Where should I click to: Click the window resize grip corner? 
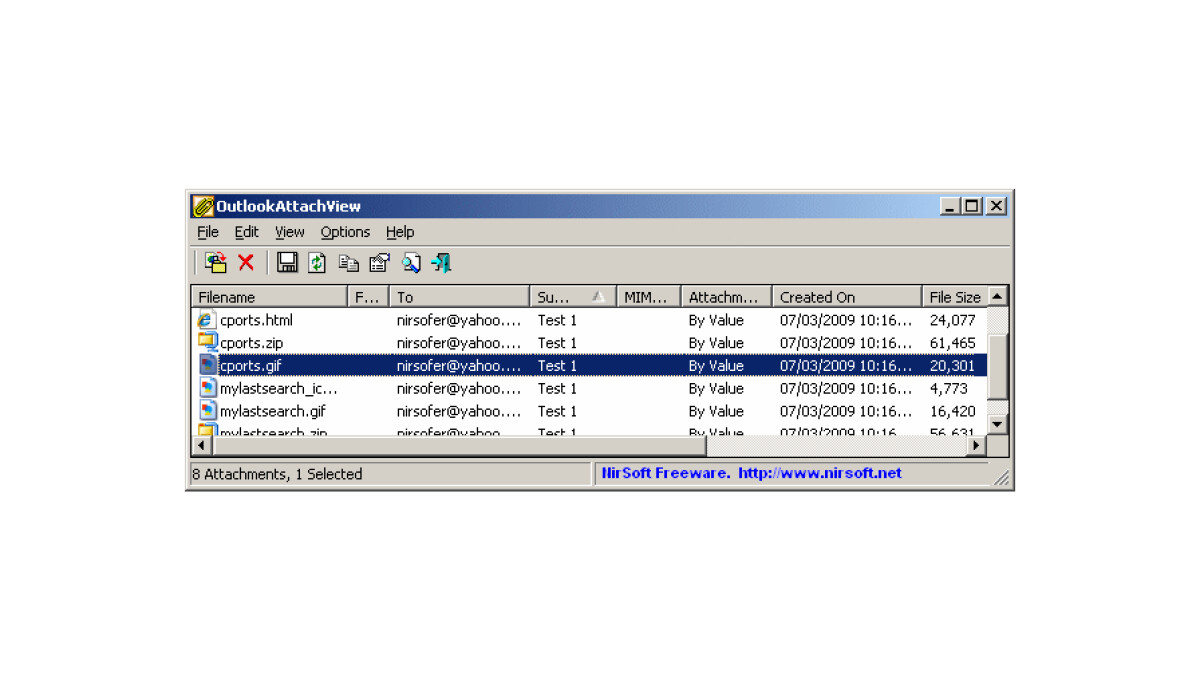1001,478
